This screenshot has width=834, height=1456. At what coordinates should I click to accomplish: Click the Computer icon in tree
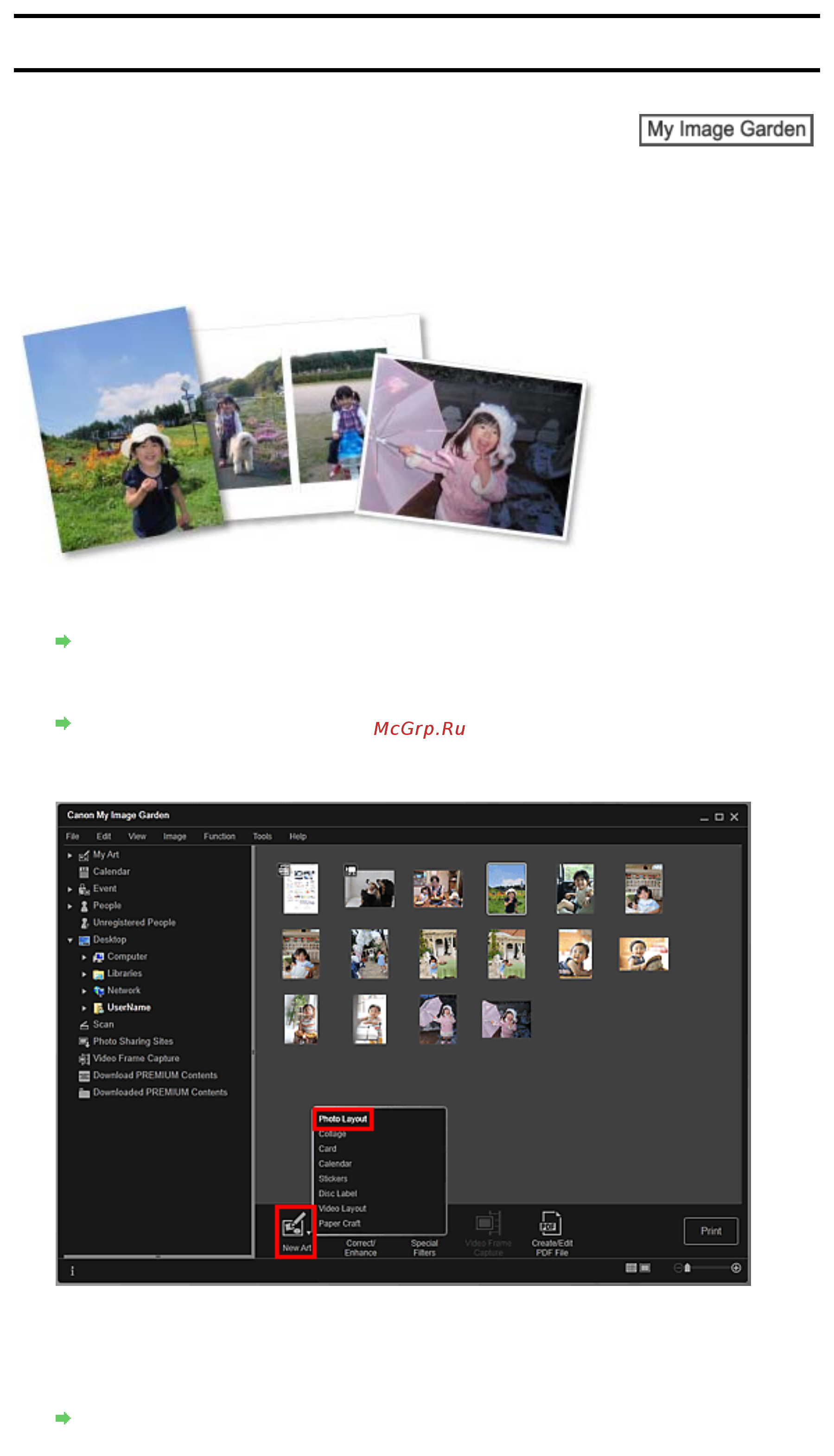click(x=98, y=958)
